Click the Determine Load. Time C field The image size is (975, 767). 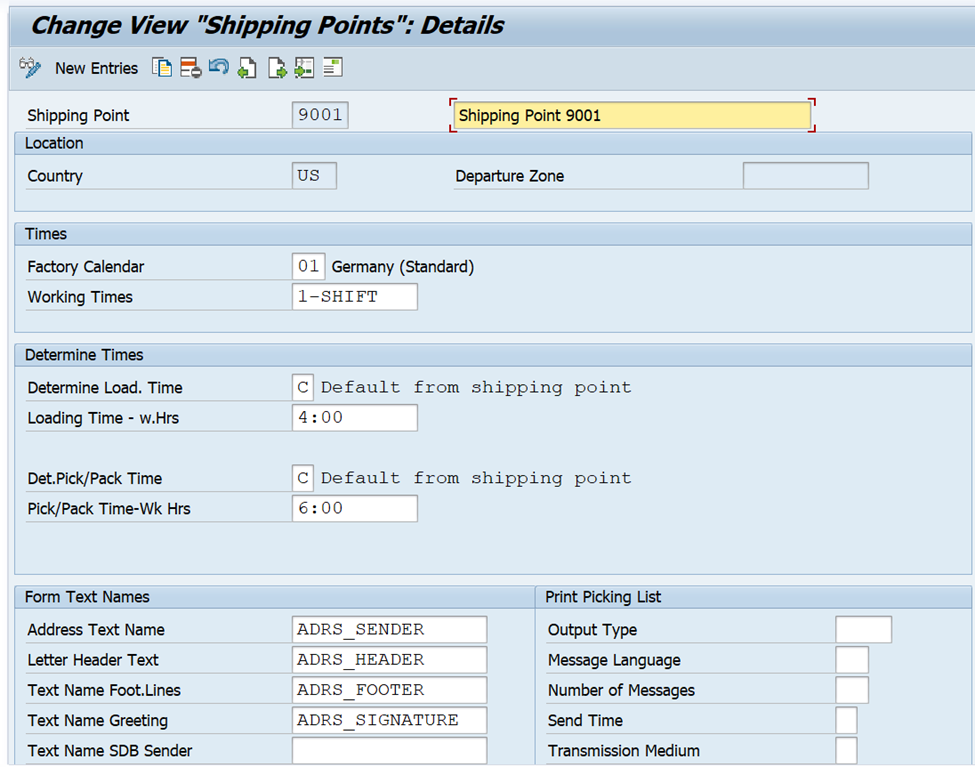(303, 387)
